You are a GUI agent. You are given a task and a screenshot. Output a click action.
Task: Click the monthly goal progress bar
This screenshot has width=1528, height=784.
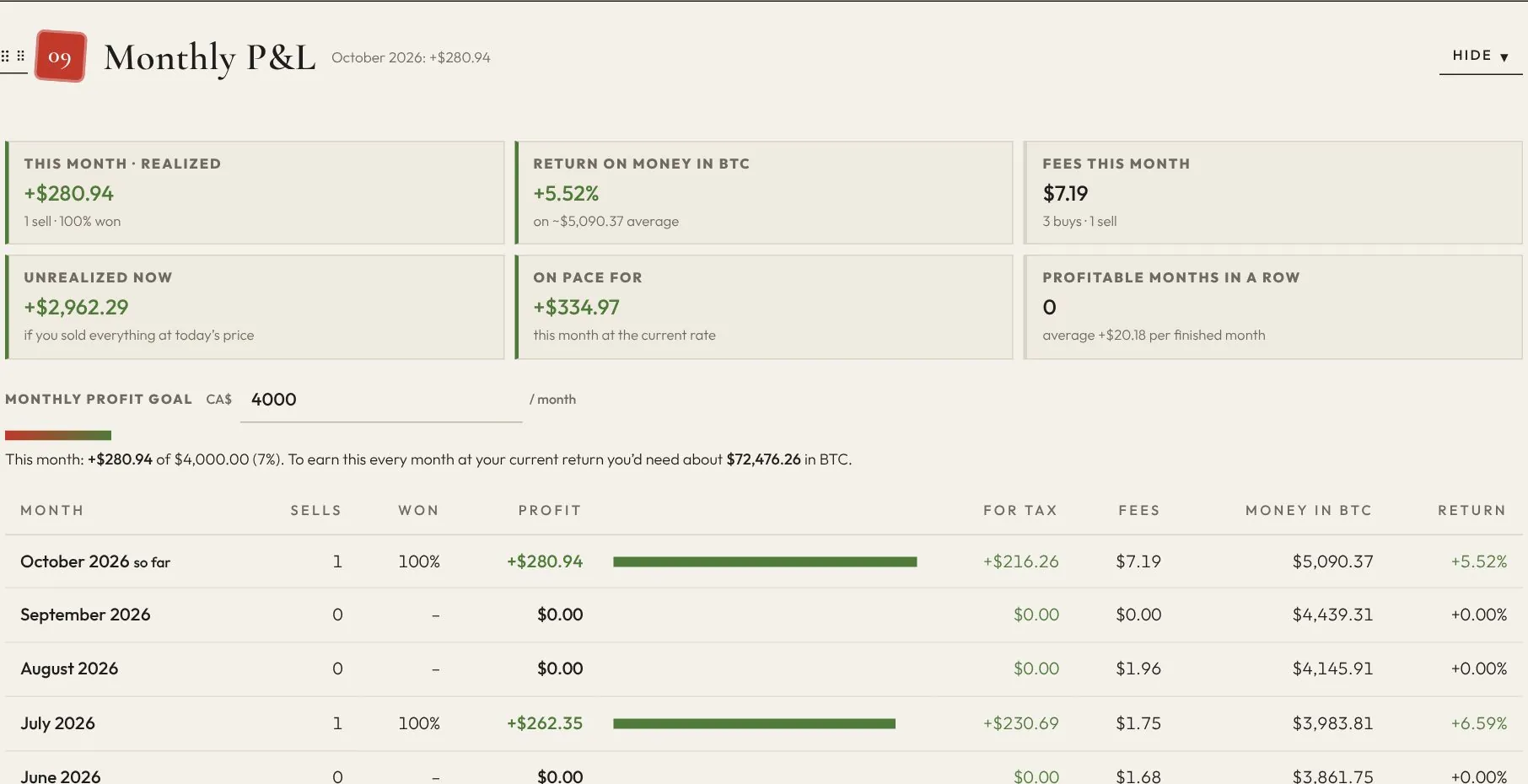point(58,435)
